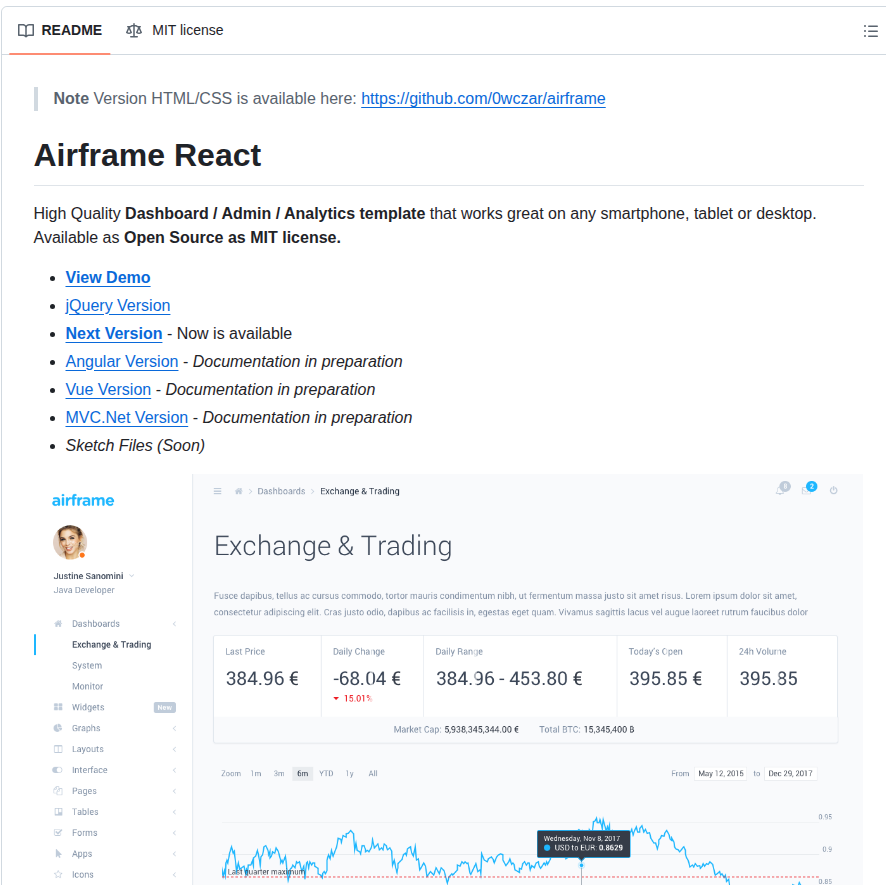Open the README outline icon
This screenshot has height=885, width=886.
869,30
